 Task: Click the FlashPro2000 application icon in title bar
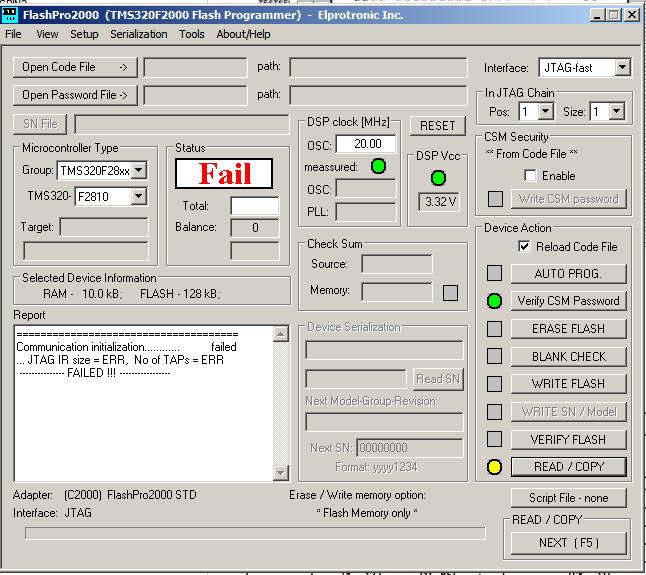coord(9,15)
